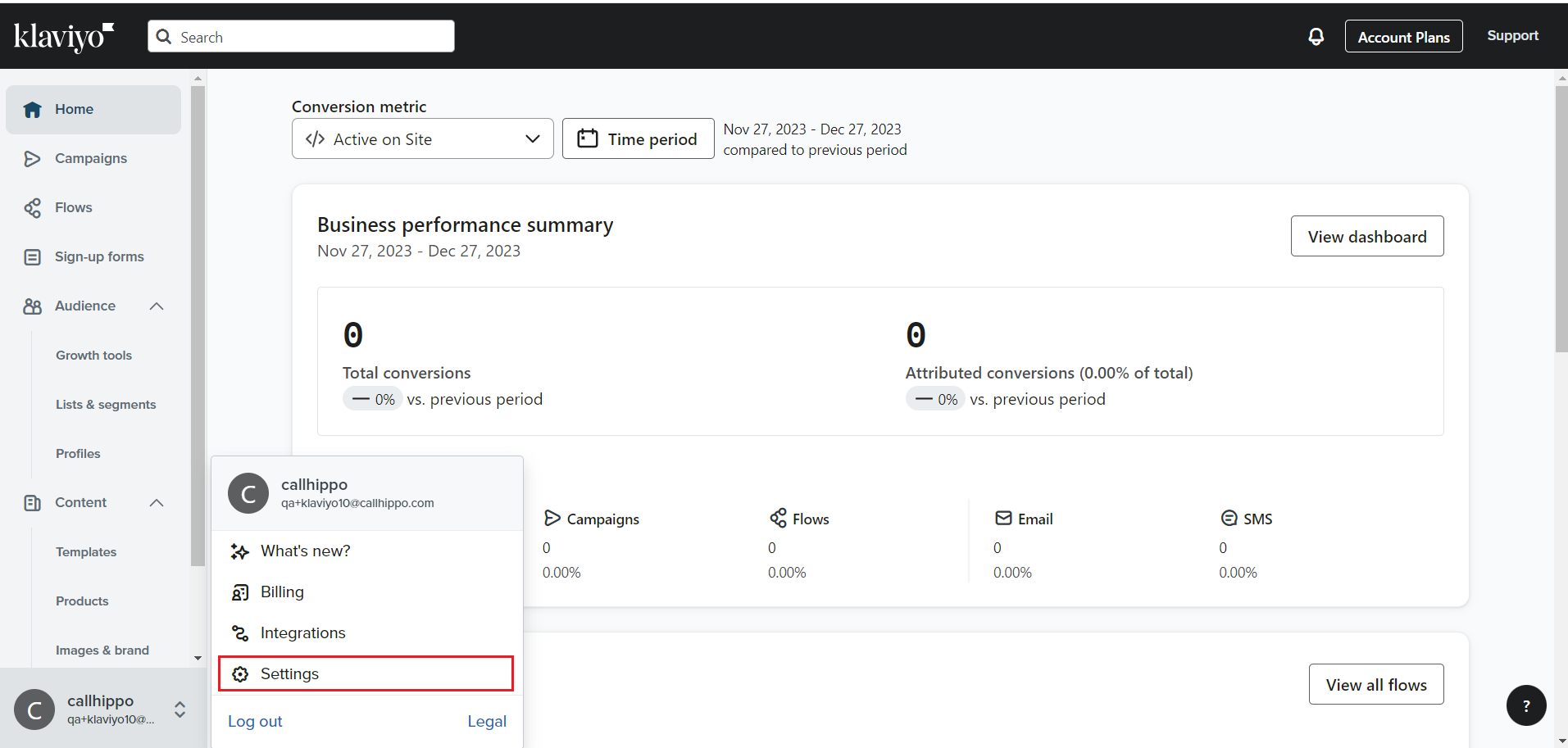1568x748 pixels.
Task: Collapse the Audience section chevron
Action: coord(157,306)
